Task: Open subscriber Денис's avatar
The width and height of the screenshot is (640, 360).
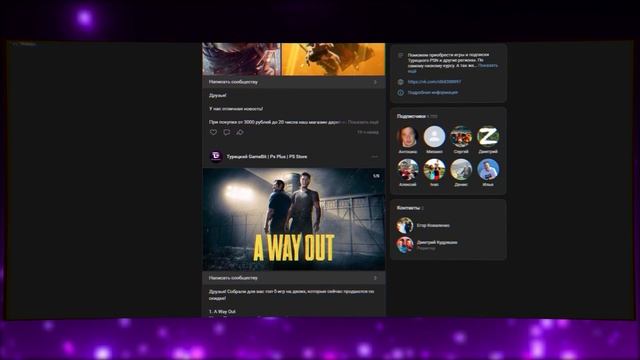Action: (x=461, y=169)
